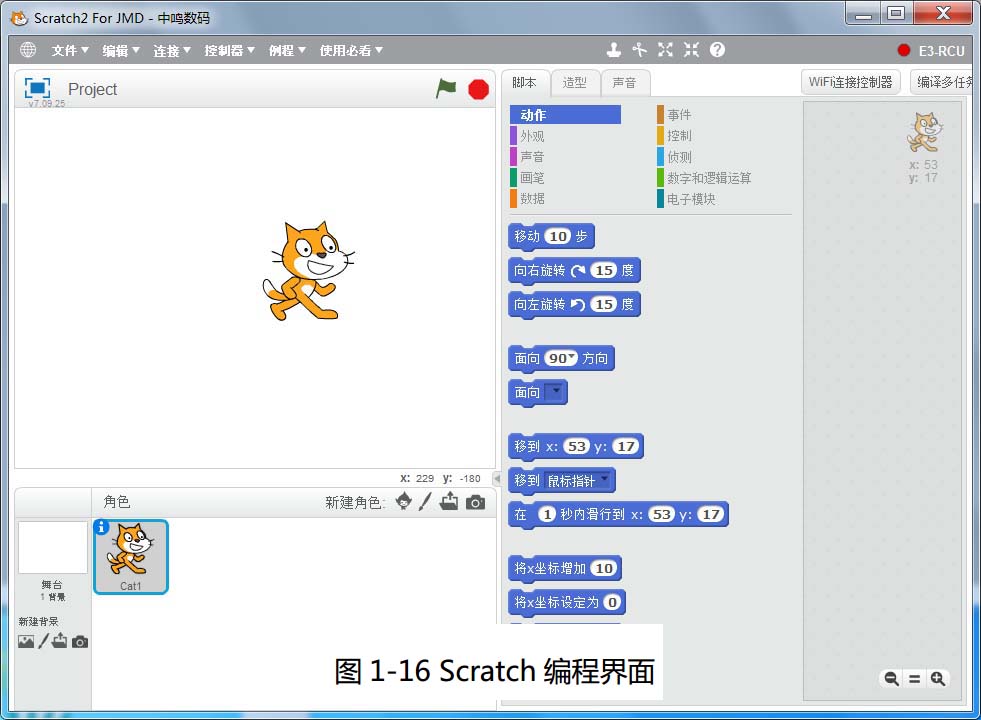Viewport: 981px width, 720px height.
Task: Open block help question mark icon
Action: point(717,50)
